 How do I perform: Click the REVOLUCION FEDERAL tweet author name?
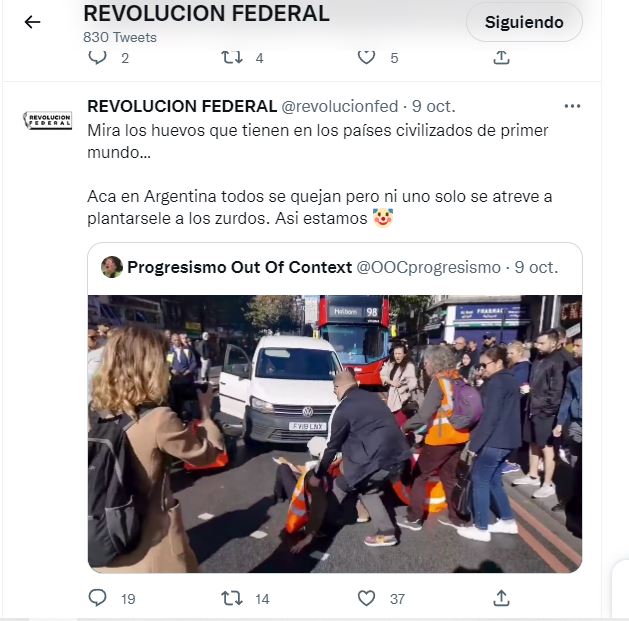(182, 107)
